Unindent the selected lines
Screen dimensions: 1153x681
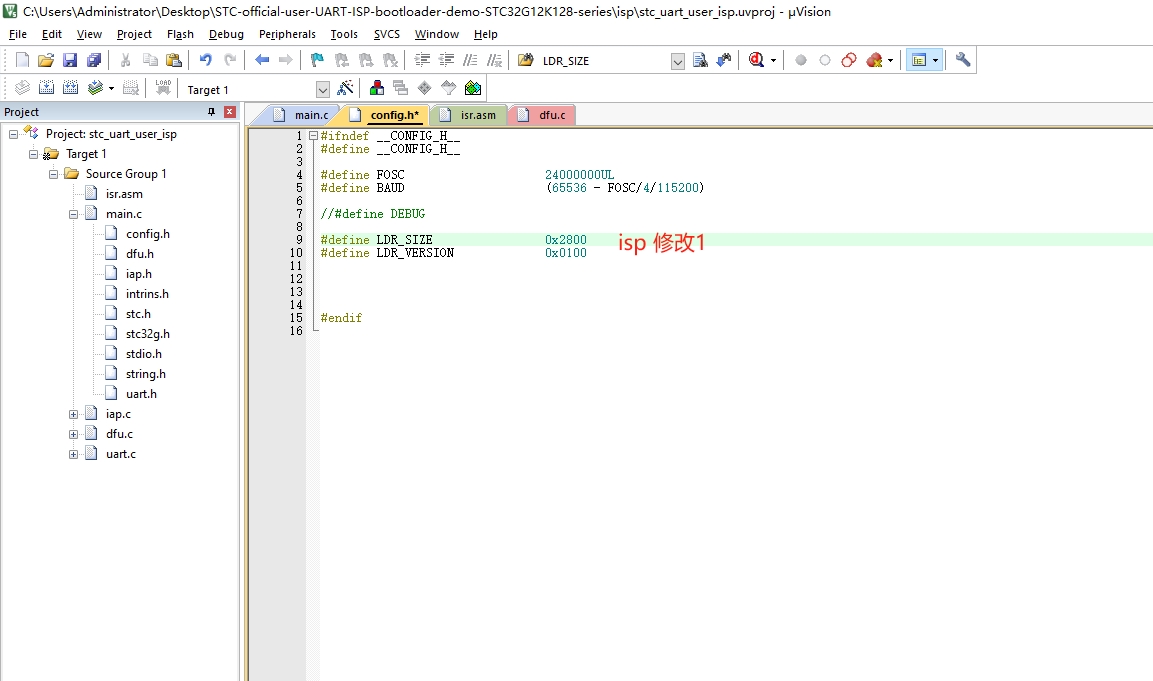pyautogui.click(x=446, y=60)
